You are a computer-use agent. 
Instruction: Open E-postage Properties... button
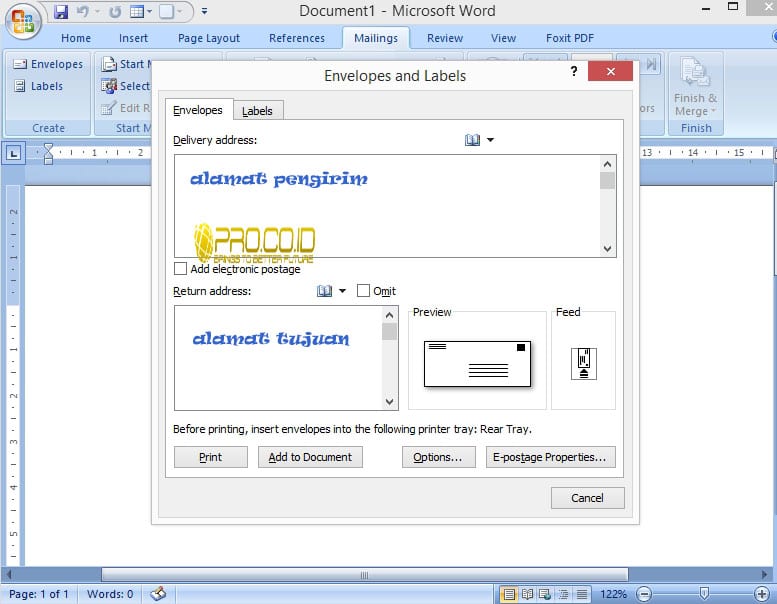click(550, 457)
